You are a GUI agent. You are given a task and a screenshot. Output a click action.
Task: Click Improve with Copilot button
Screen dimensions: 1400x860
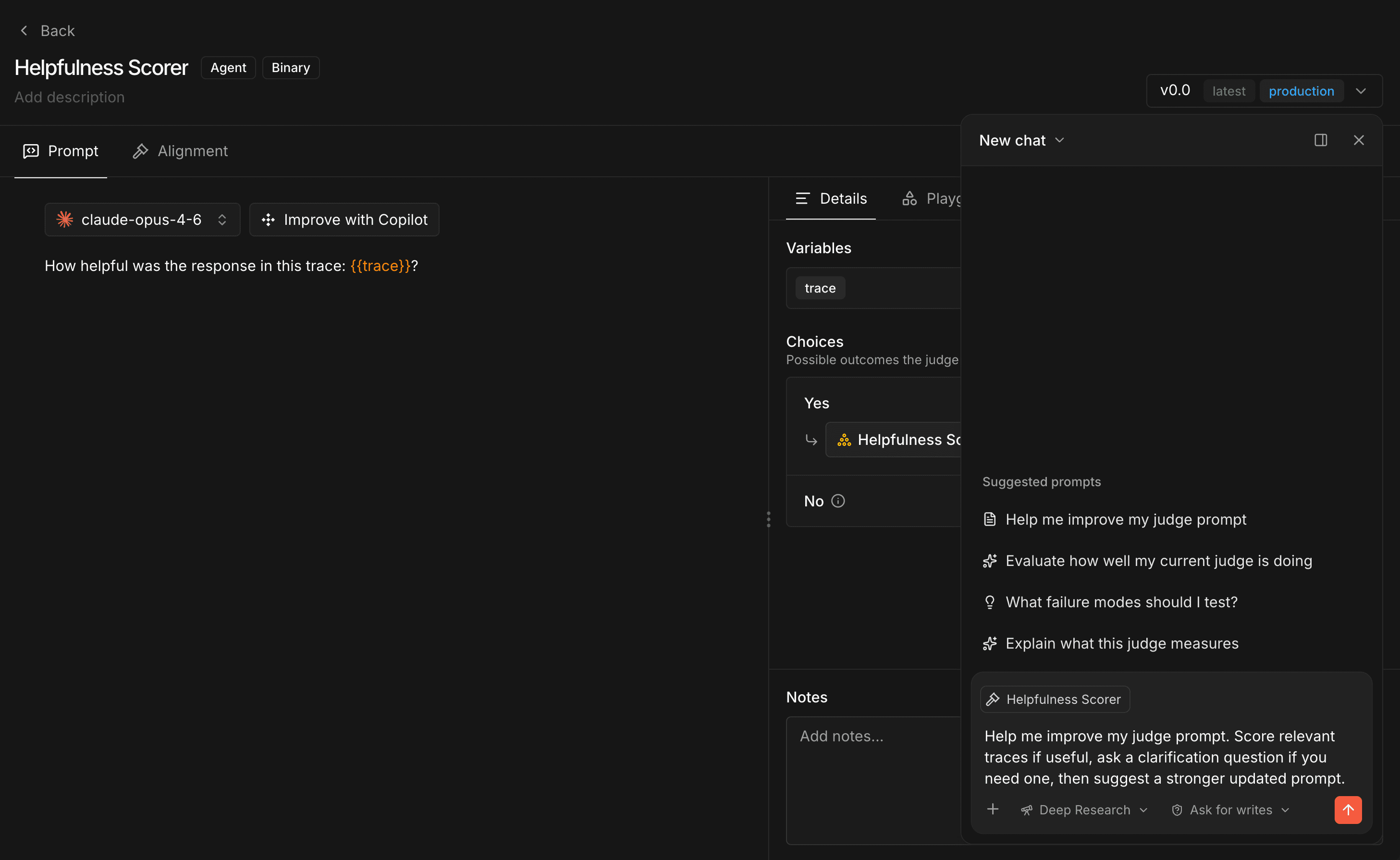(344, 220)
